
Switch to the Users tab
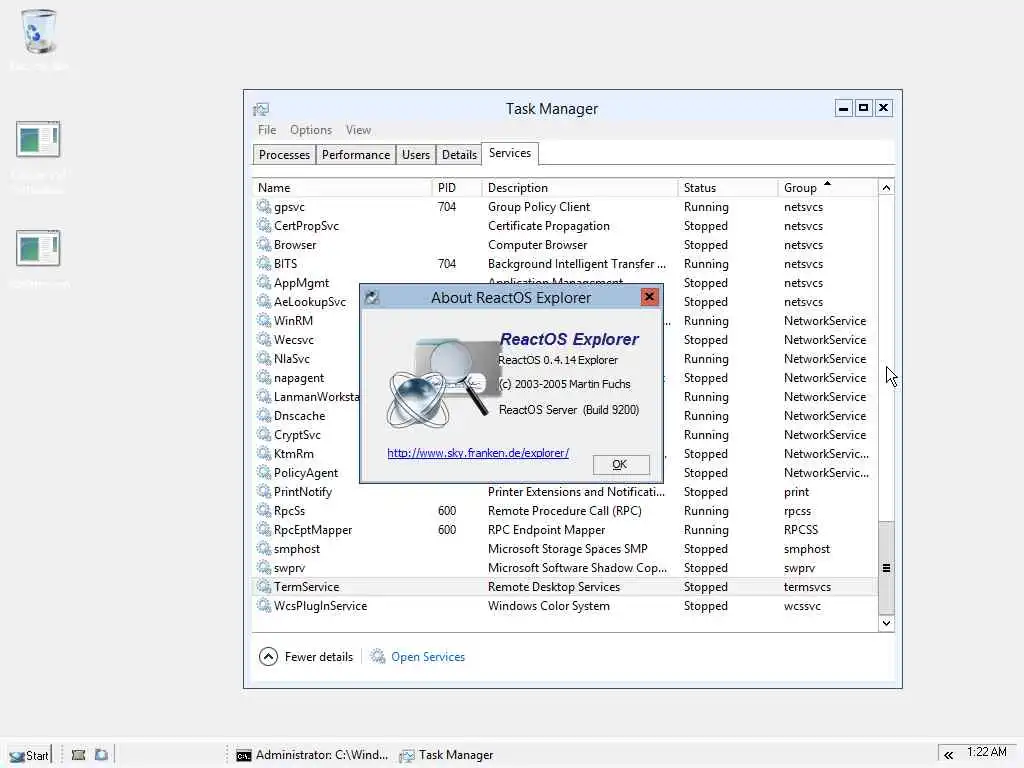[415, 155]
